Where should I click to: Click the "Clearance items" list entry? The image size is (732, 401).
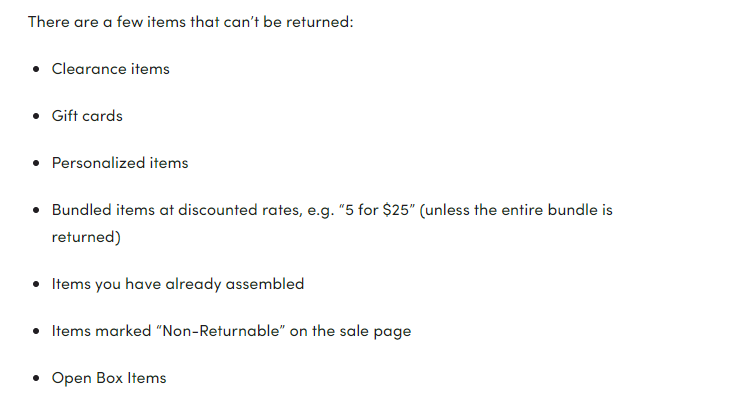110,69
